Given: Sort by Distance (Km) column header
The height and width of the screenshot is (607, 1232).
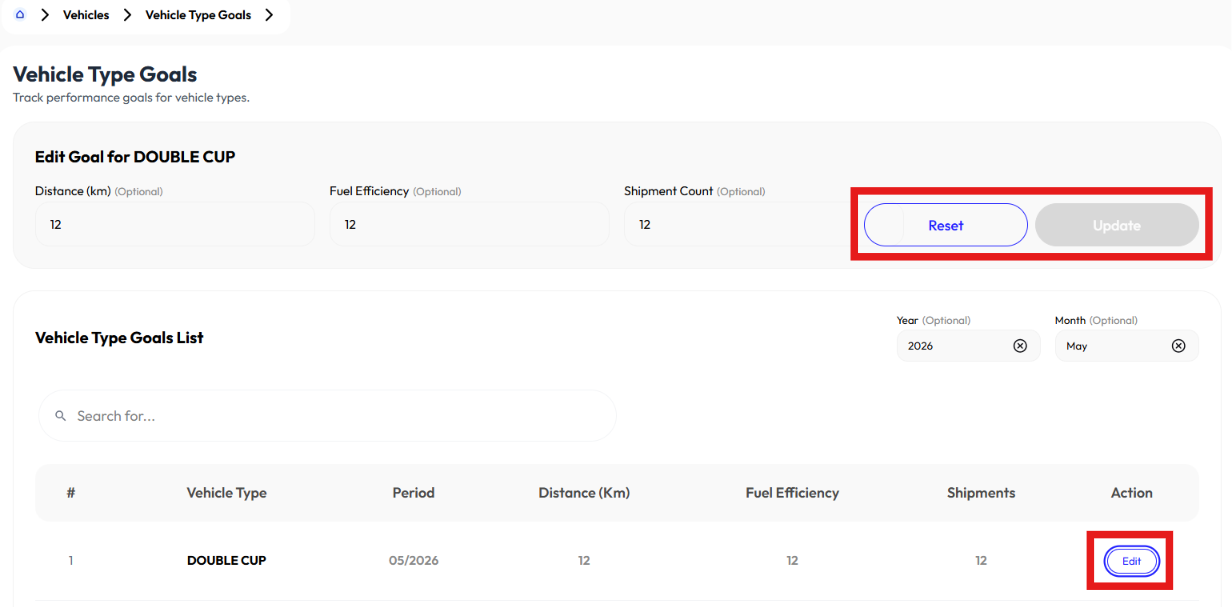Looking at the screenshot, I should point(584,493).
